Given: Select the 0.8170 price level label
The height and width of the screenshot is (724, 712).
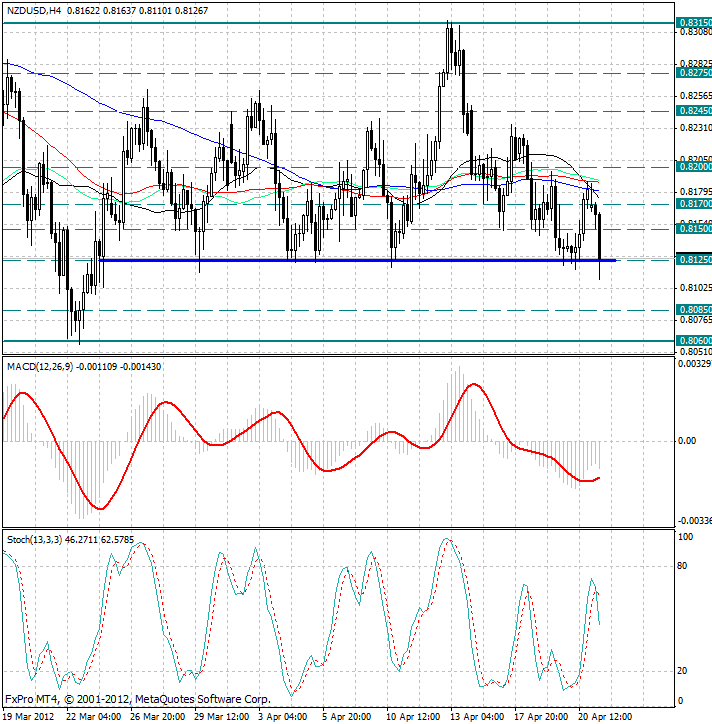Looking at the screenshot, I should [x=694, y=204].
